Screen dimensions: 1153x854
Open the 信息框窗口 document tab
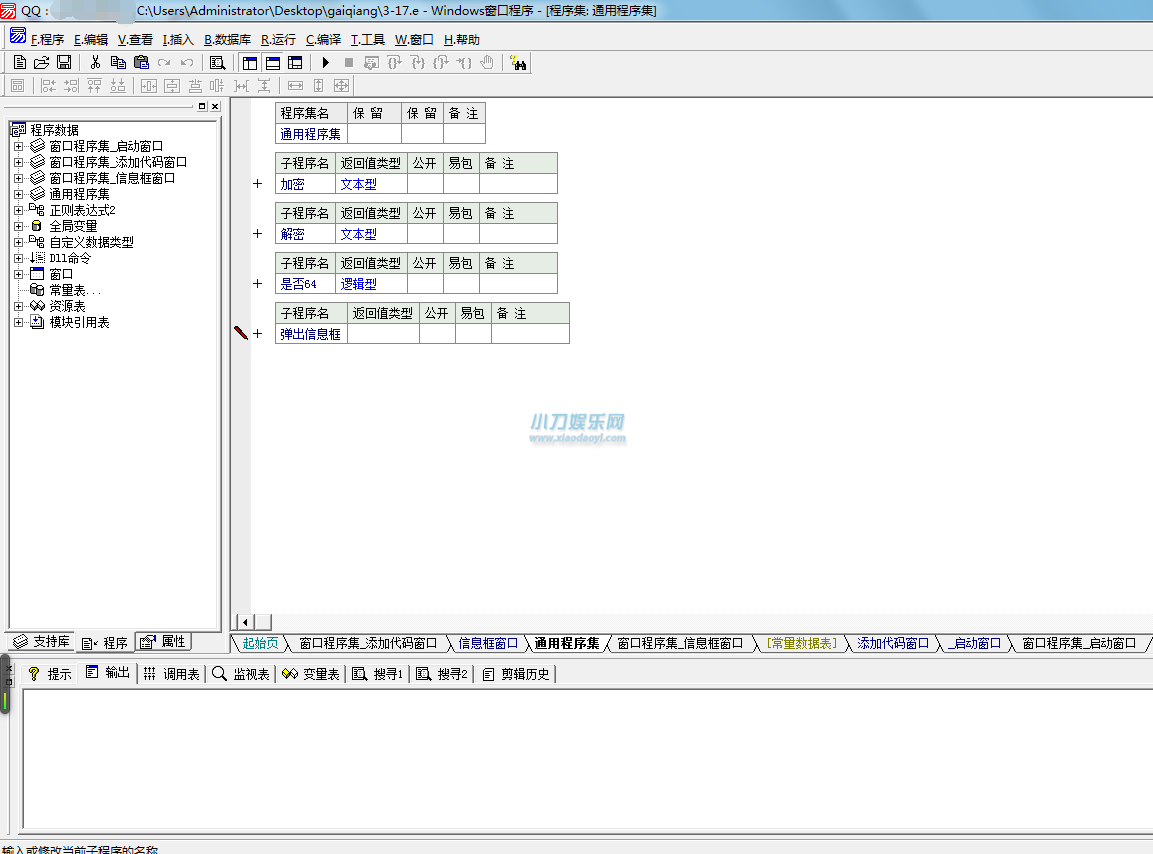coord(488,644)
